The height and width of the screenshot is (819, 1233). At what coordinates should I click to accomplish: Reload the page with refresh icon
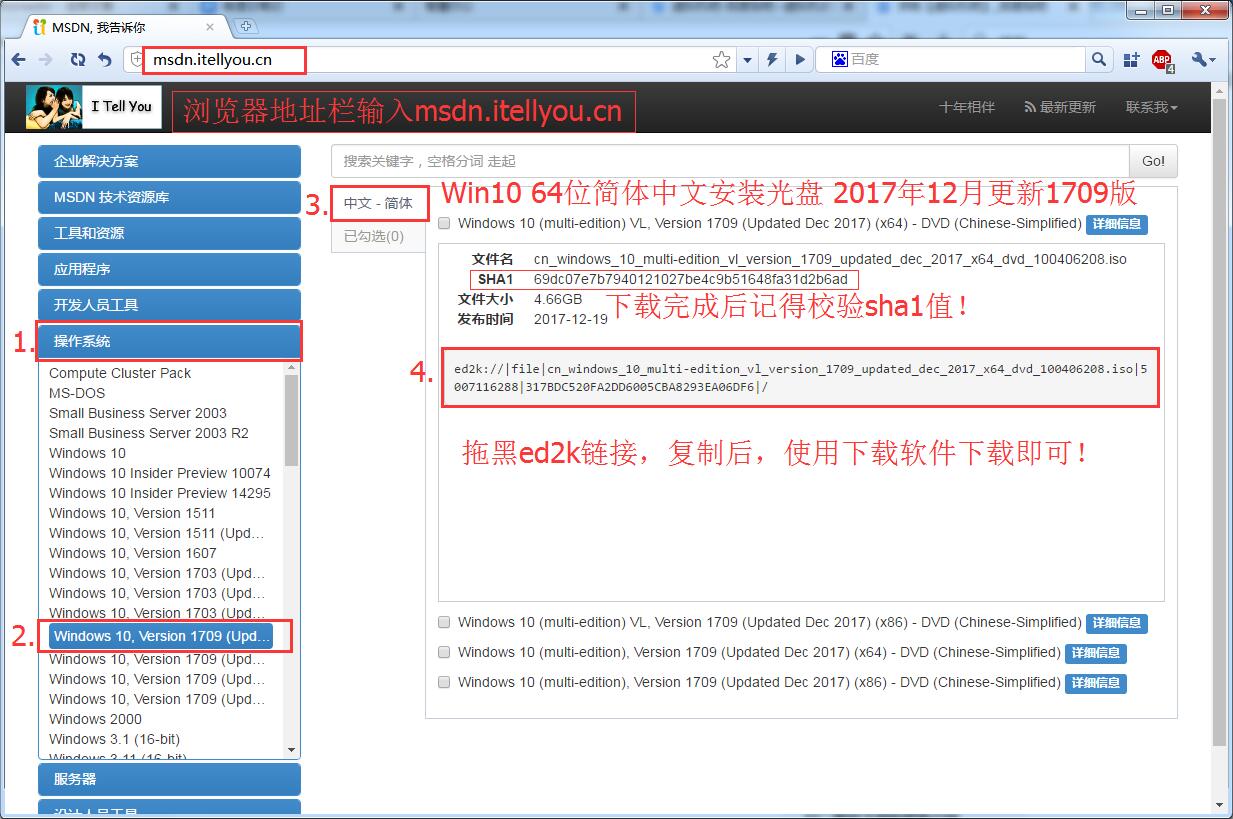pyautogui.click(x=78, y=60)
